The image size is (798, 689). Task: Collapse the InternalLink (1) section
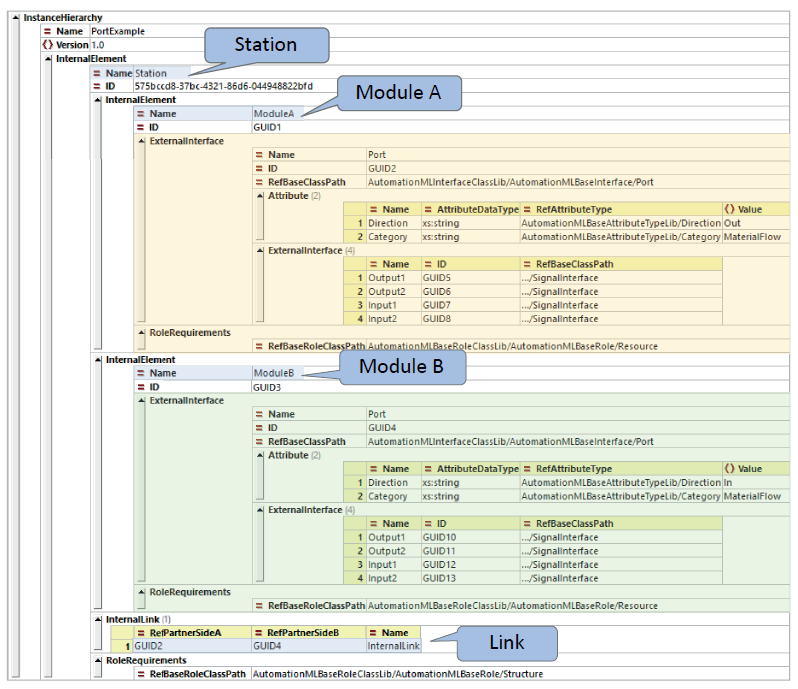click(x=98, y=619)
